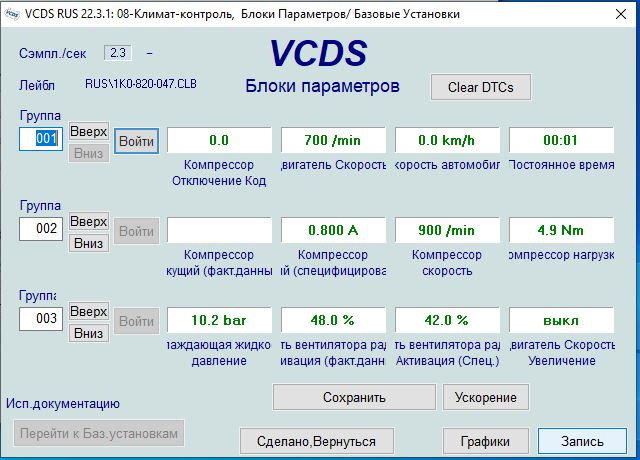
Task: Select the 00:01 time value
Action: coord(561,140)
